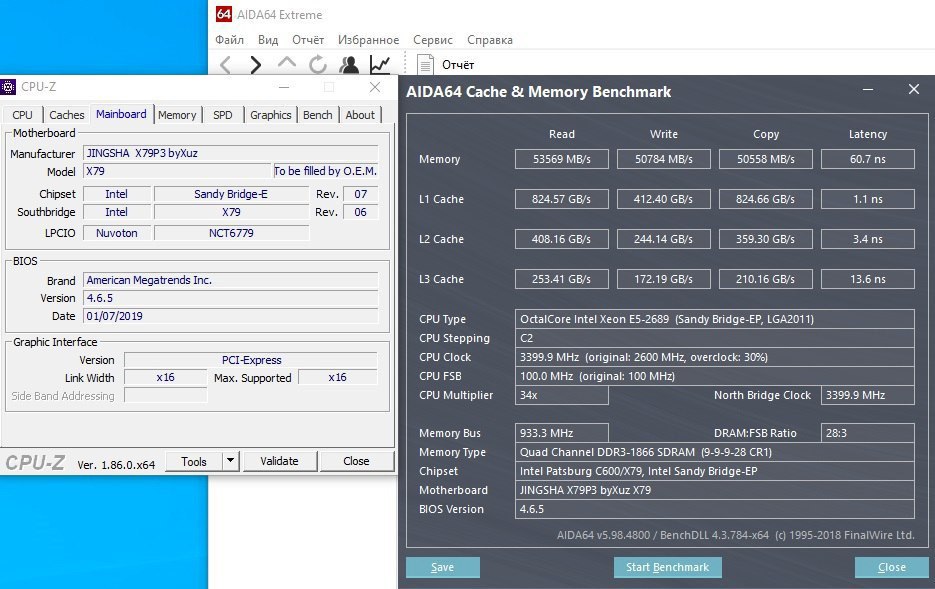Click the Graphic Interface Version PCI-Express field
The height and width of the screenshot is (589, 935).
click(x=250, y=360)
